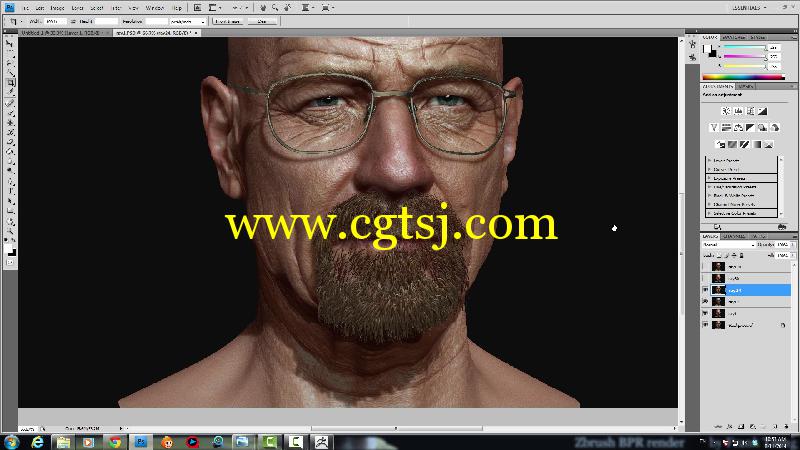Add a Channel Mixer adjustment

click(775, 128)
